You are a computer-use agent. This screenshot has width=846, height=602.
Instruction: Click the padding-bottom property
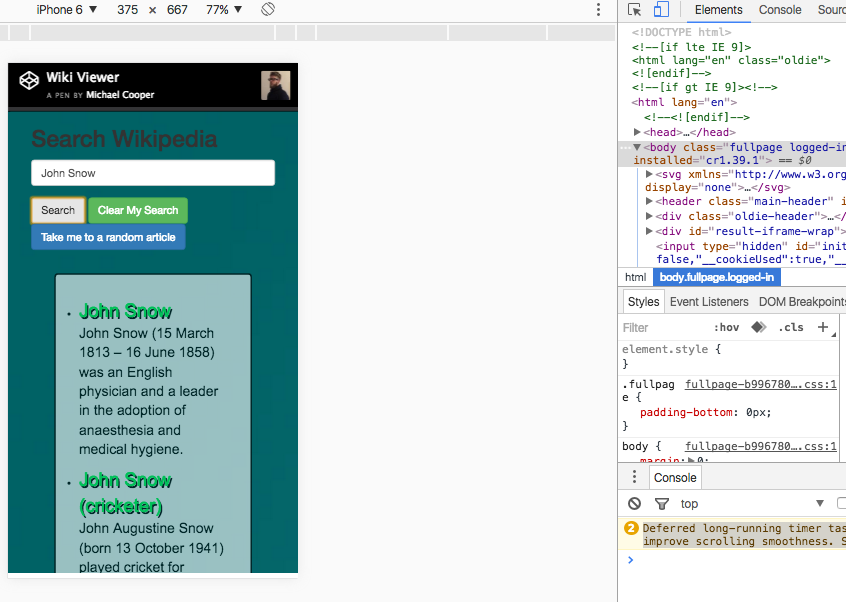[686, 412]
